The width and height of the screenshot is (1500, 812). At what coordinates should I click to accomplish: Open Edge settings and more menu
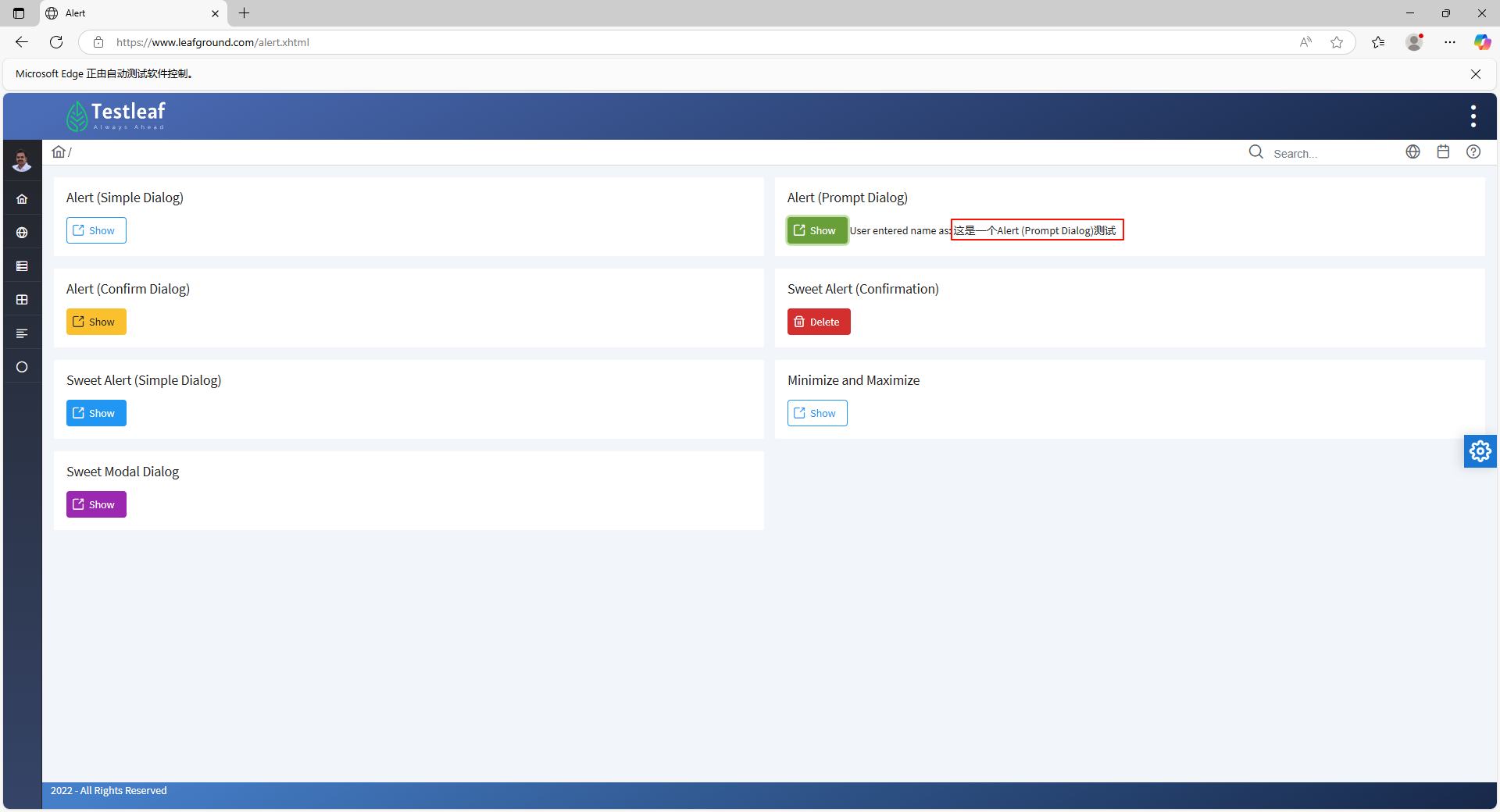(1450, 42)
